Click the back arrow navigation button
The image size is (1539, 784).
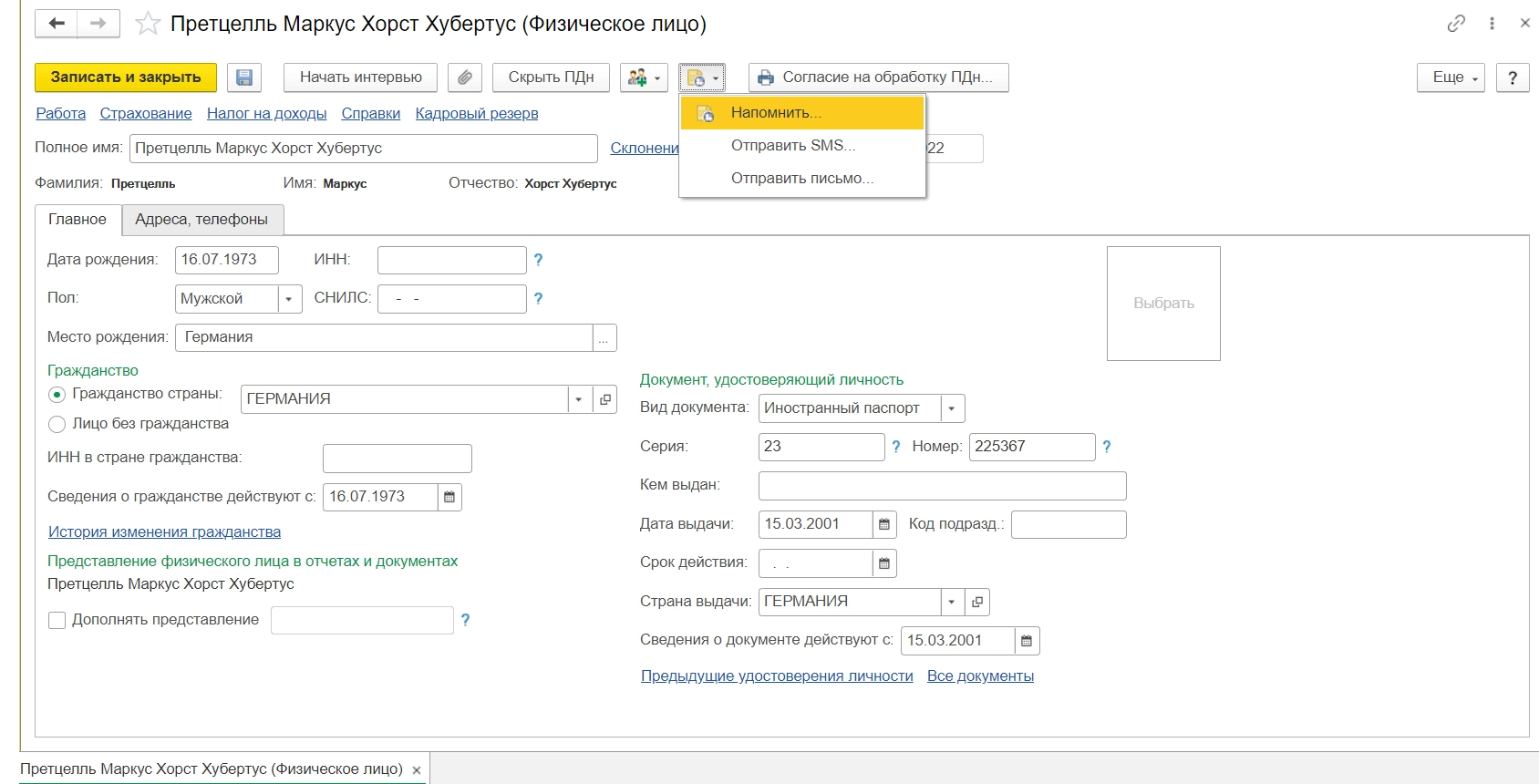click(57, 24)
